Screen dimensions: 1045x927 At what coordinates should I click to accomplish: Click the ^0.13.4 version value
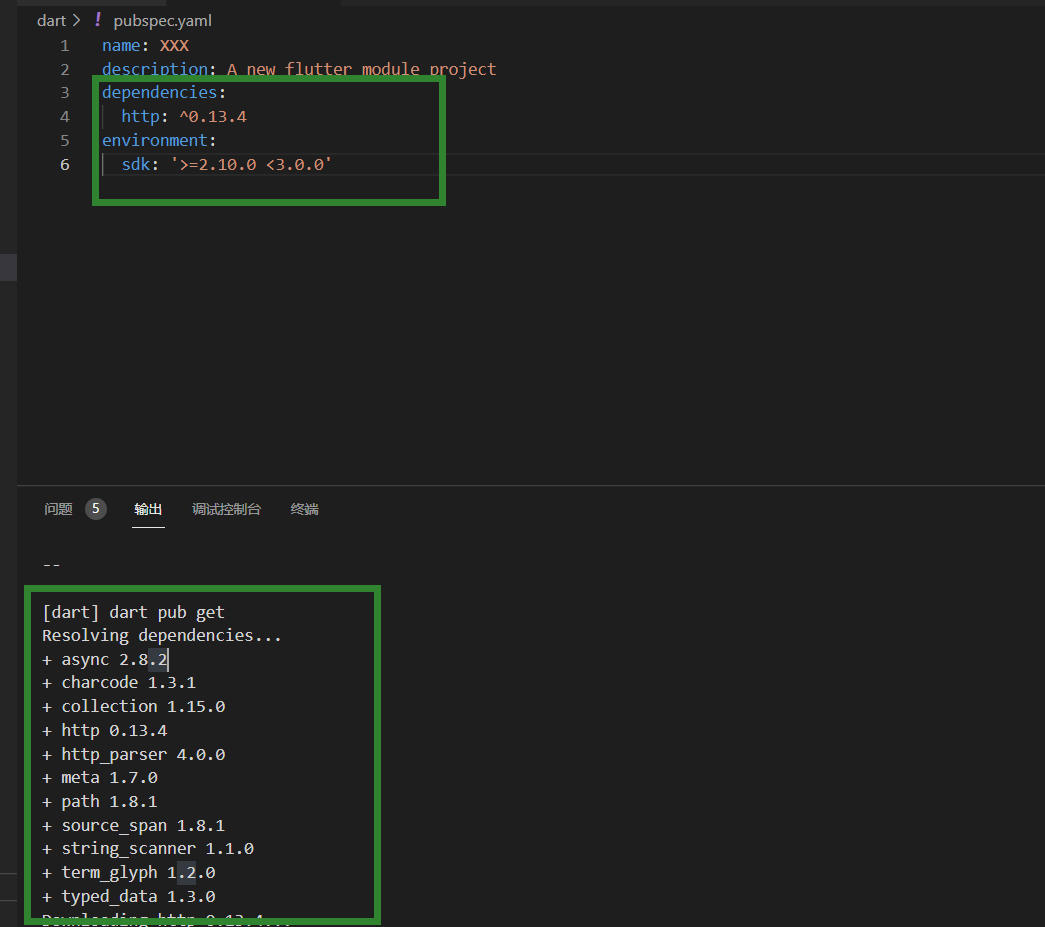click(x=213, y=117)
